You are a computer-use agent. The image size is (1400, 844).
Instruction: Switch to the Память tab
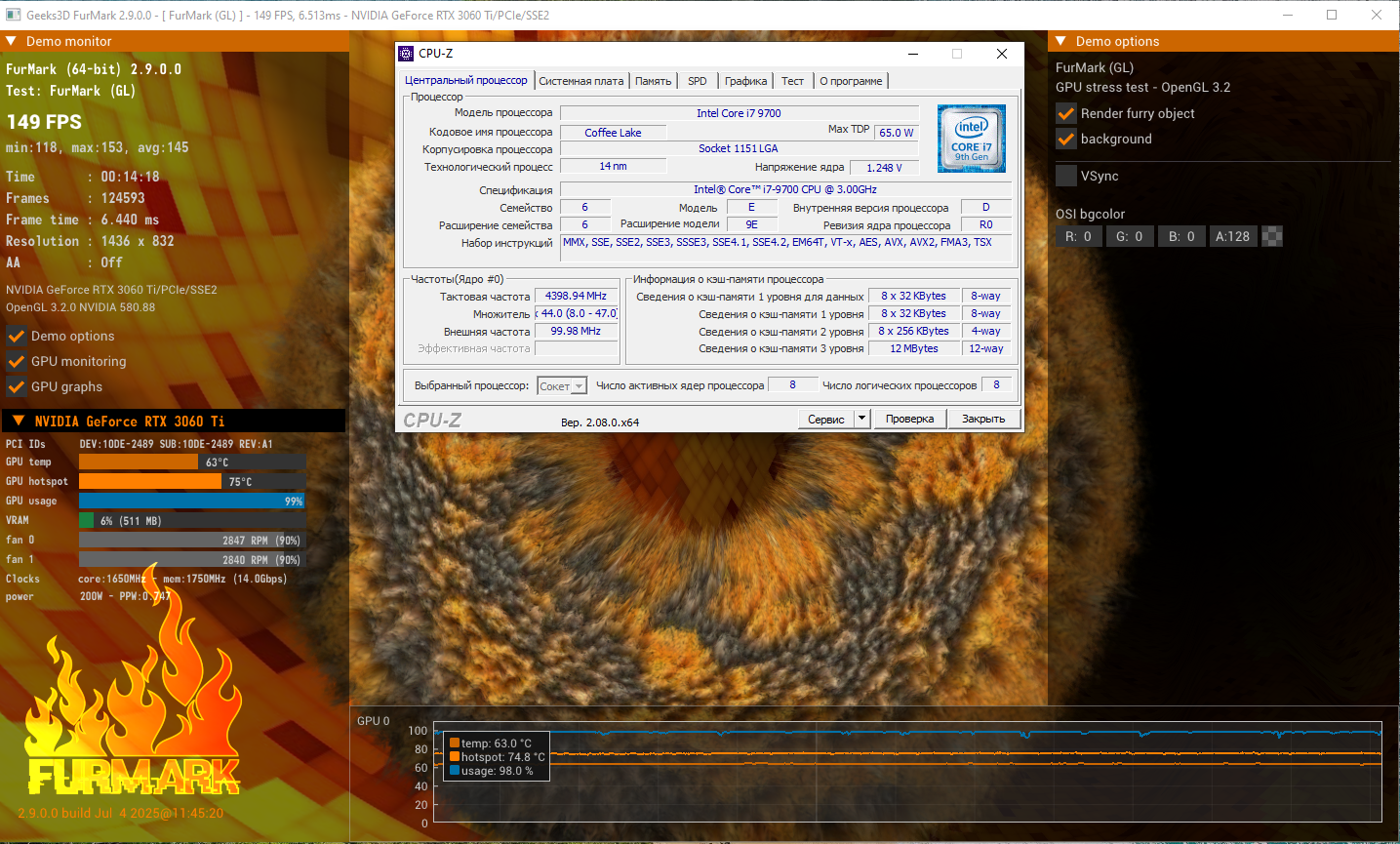point(653,81)
